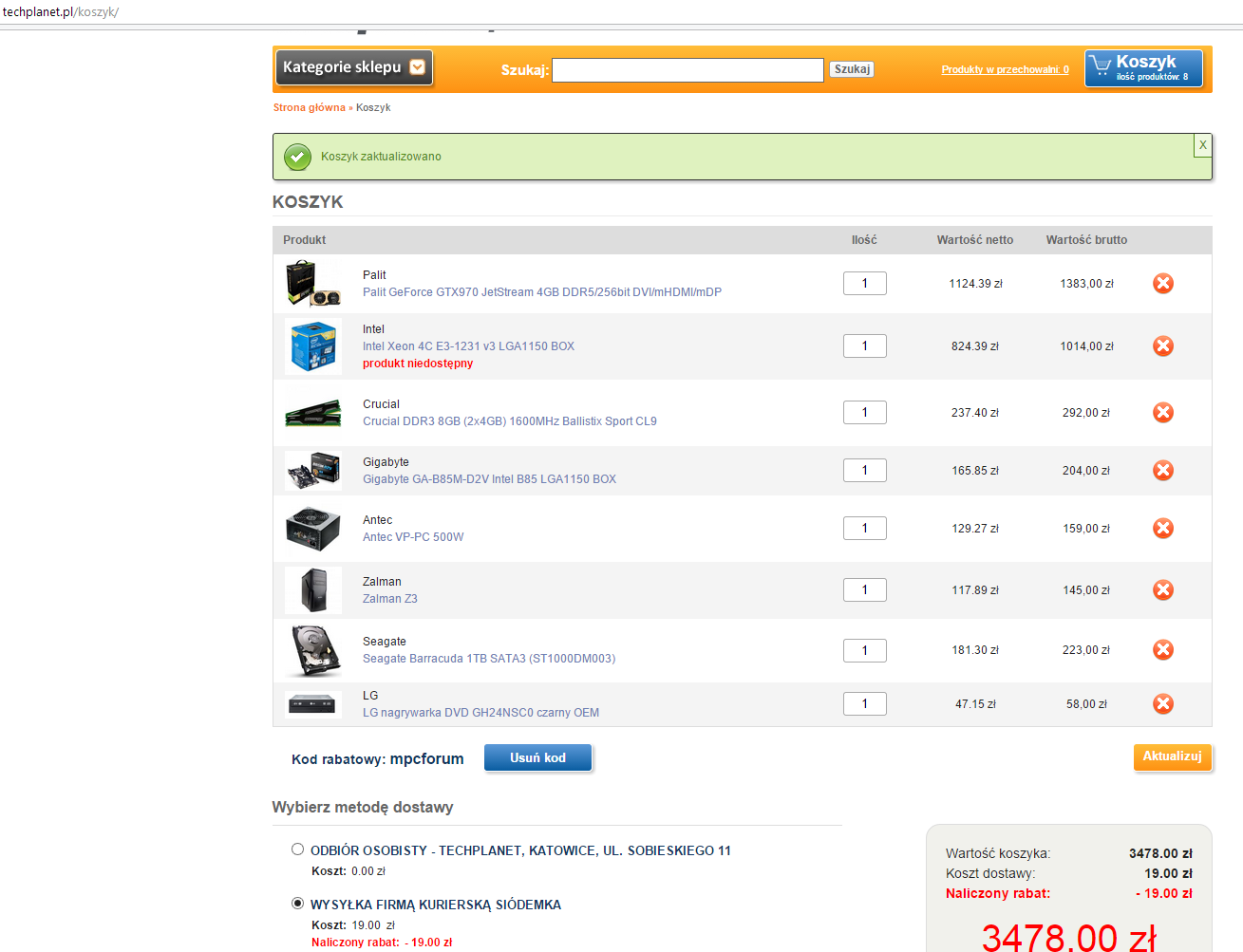Image resolution: width=1243 pixels, height=952 pixels.
Task: Click quantity field for Crucial DDR3
Action: tap(865, 412)
